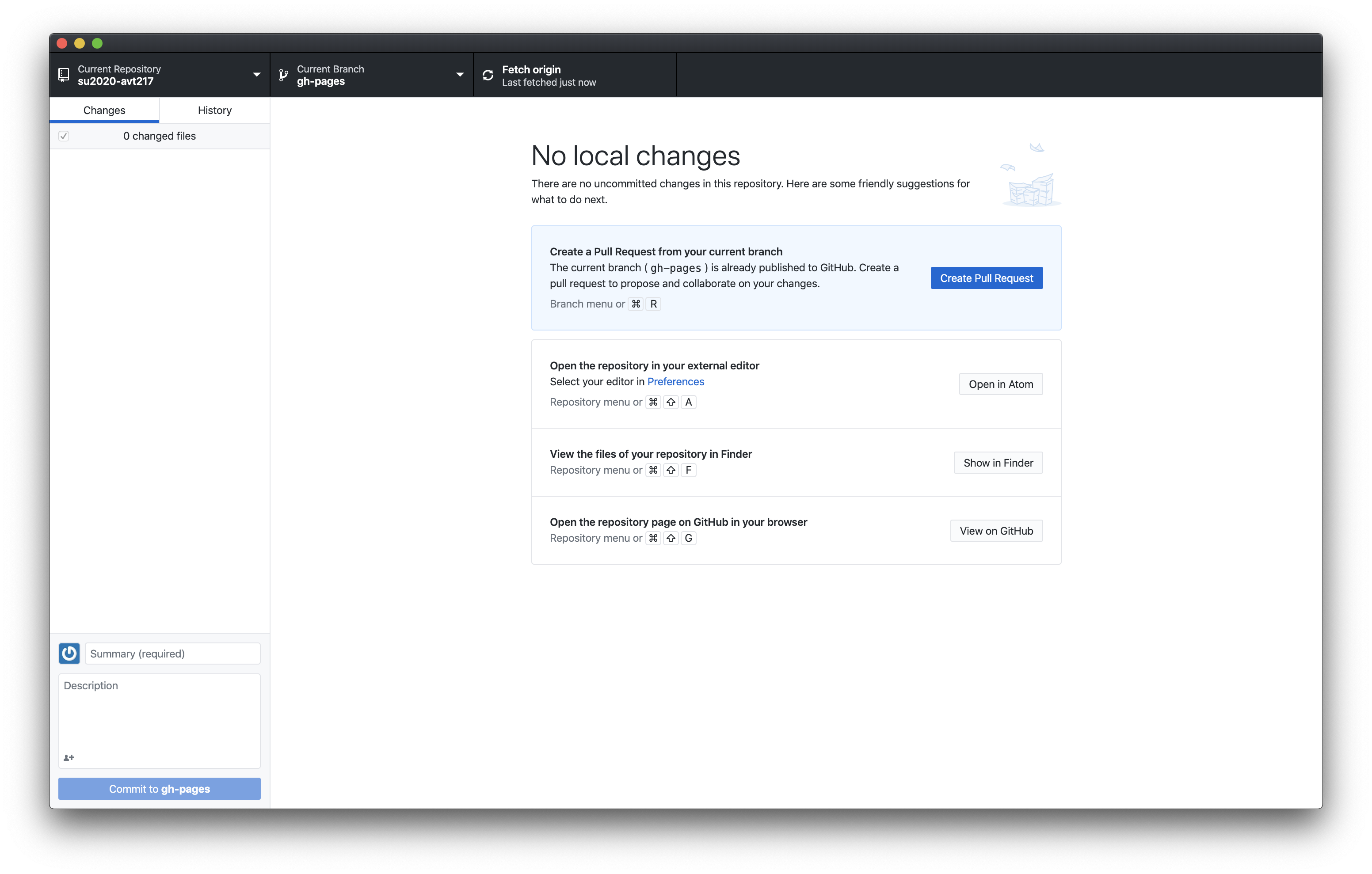Click Show in Finder button

point(998,463)
